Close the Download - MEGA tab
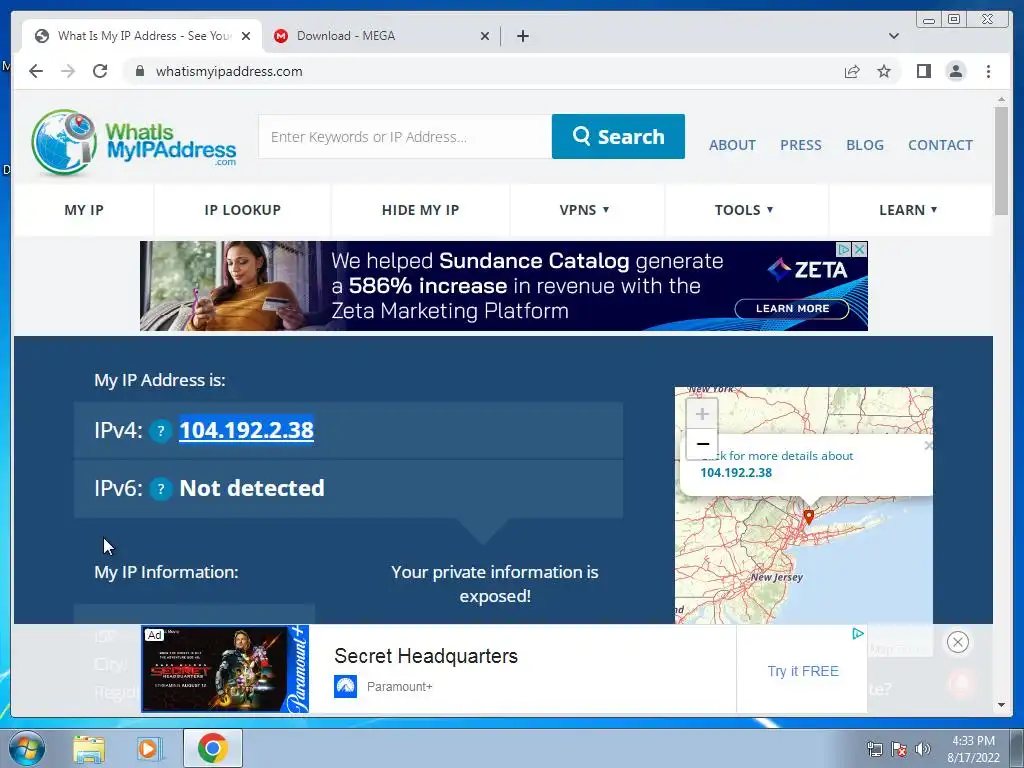Screen dimensions: 1024x768 click(485, 36)
